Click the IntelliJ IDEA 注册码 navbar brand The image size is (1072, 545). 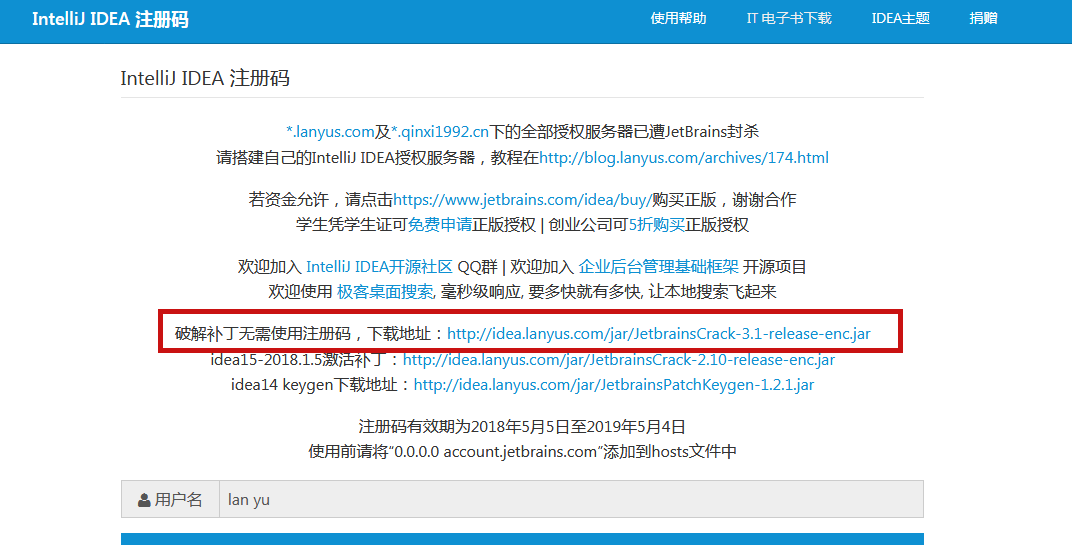(x=110, y=19)
